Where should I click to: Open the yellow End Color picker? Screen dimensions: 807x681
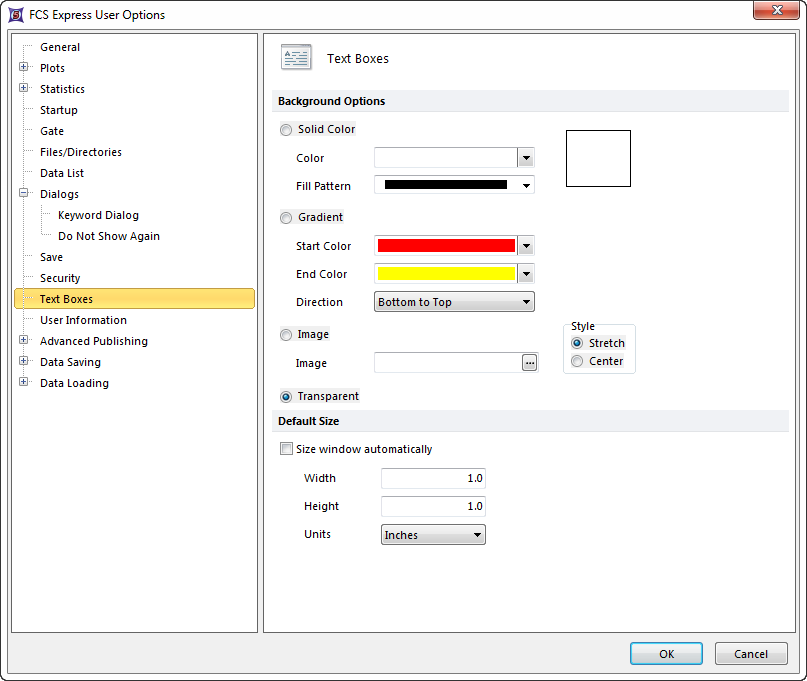click(x=526, y=274)
